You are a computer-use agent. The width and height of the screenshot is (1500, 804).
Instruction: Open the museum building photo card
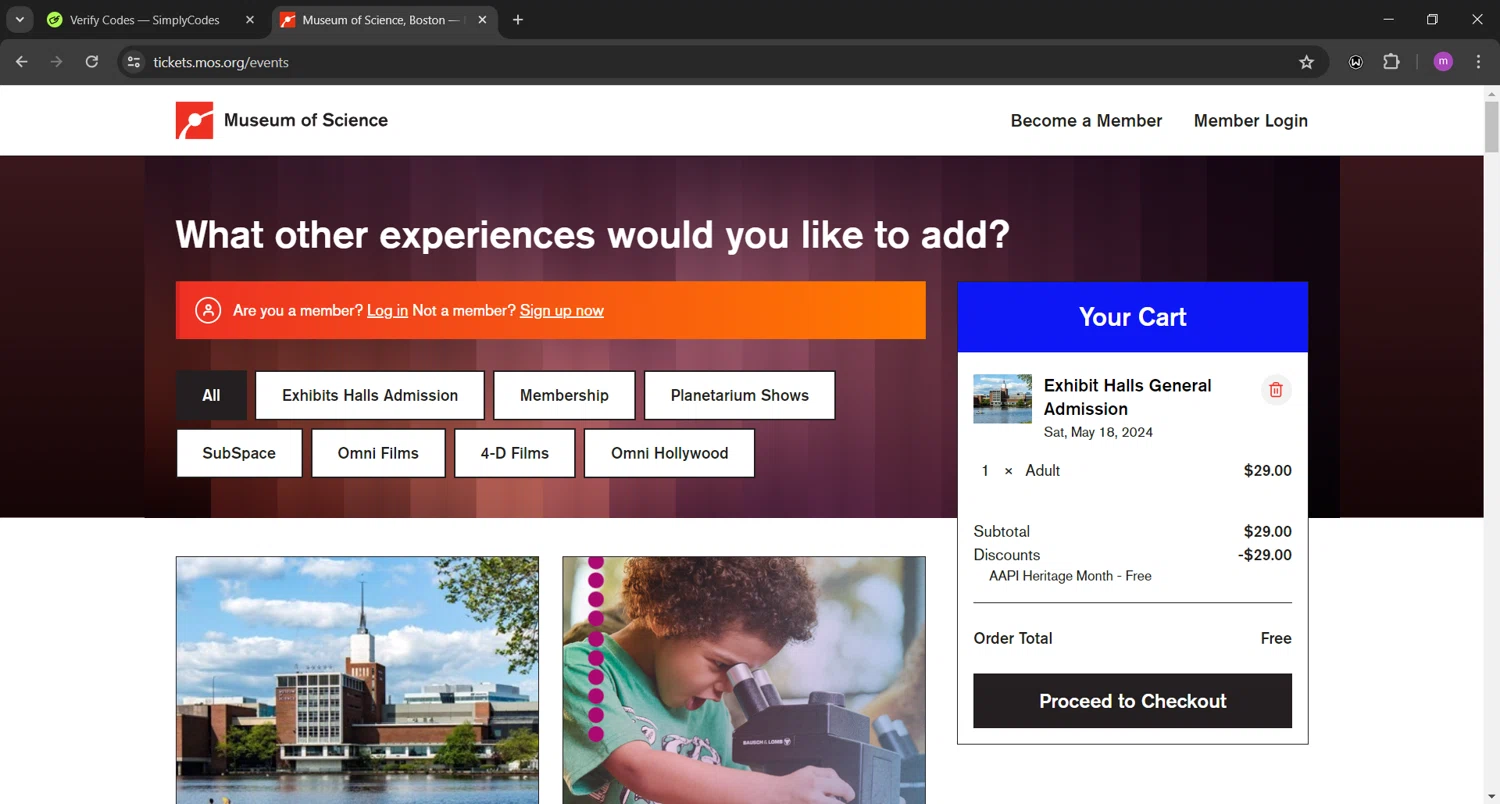(357, 680)
